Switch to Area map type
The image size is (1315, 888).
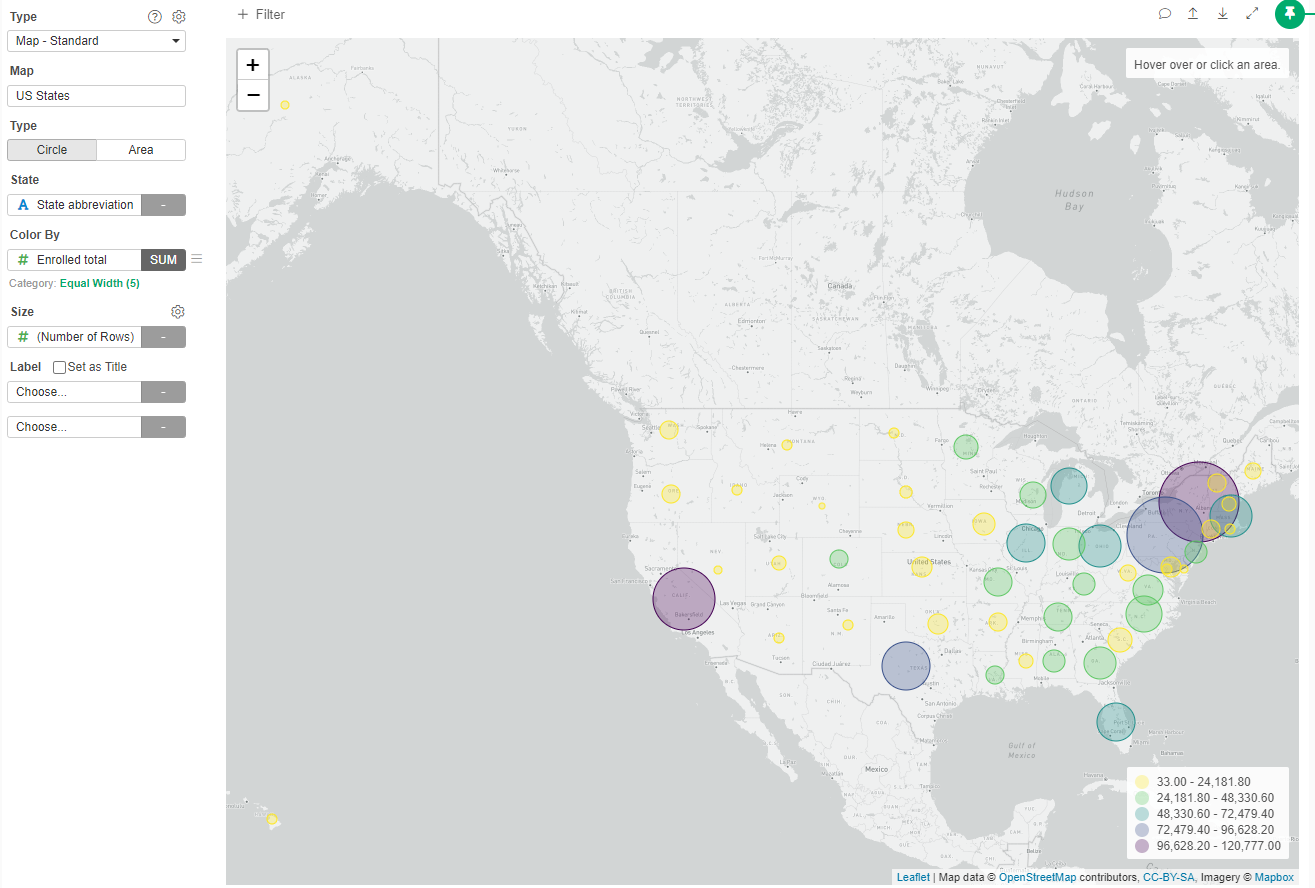pyautogui.click(x=141, y=150)
